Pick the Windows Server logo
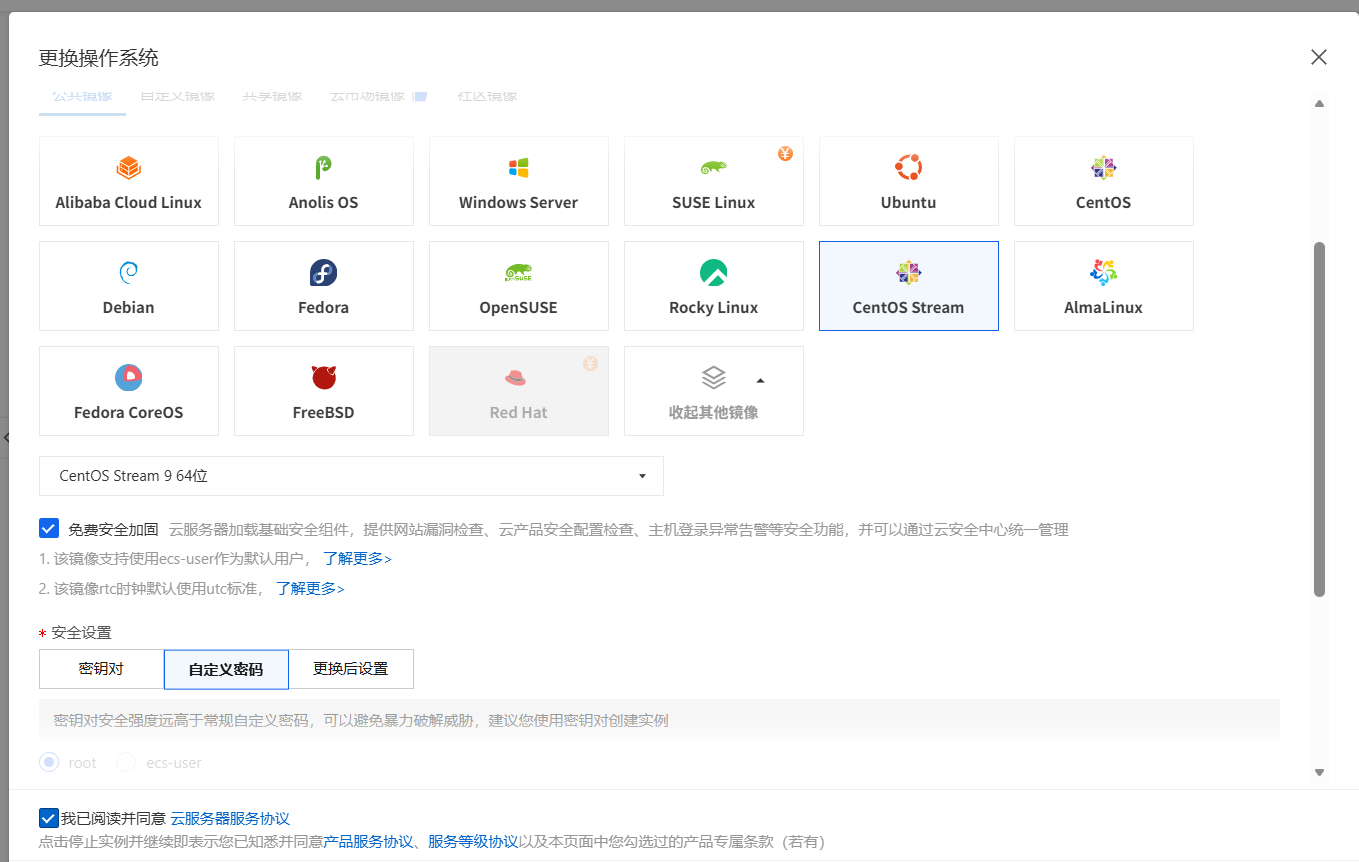Image resolution: width=1359 pixels, height=862 pixels. click(518, 167)
